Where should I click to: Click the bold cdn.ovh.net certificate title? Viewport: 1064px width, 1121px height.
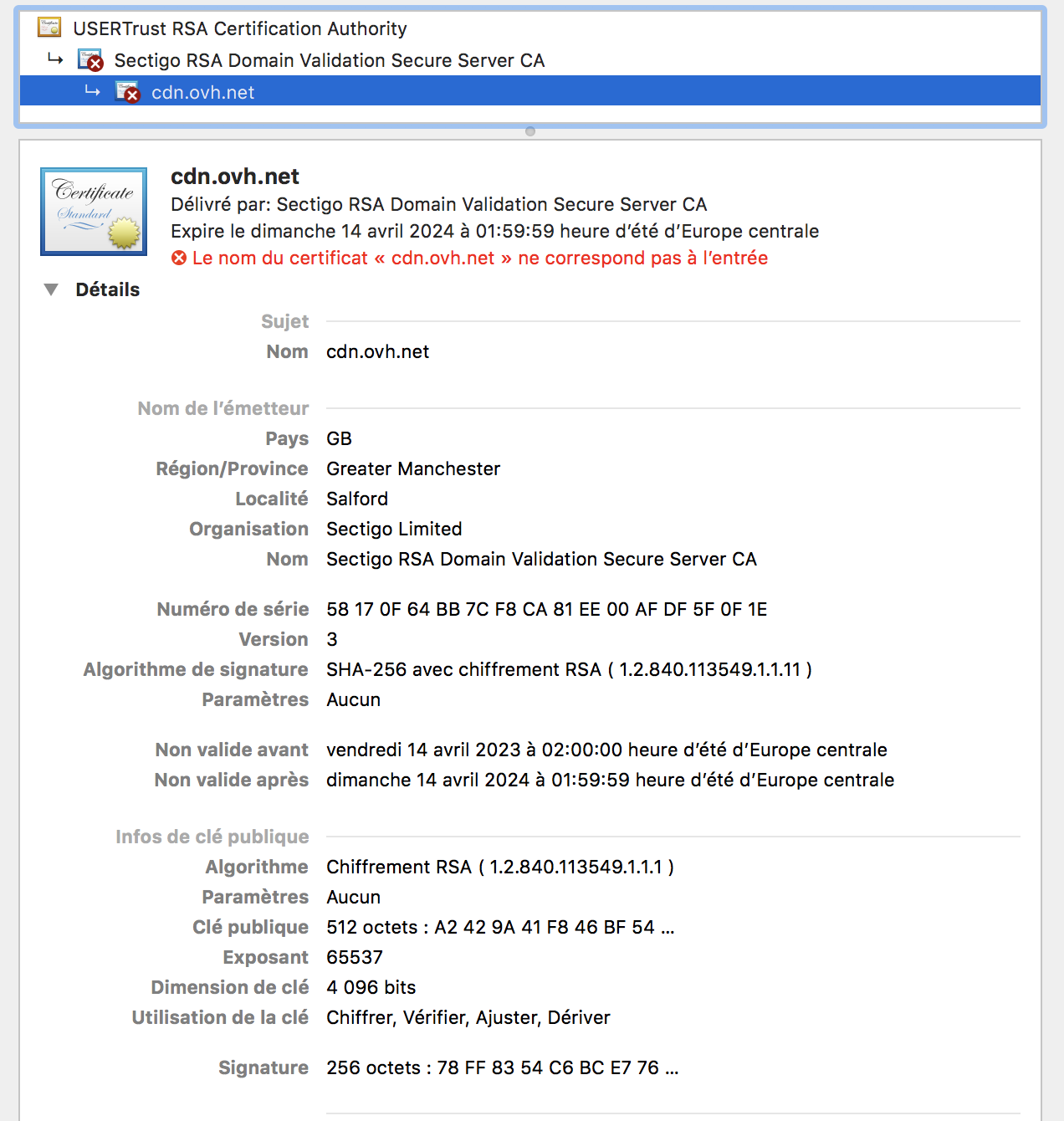pos(234,177)
